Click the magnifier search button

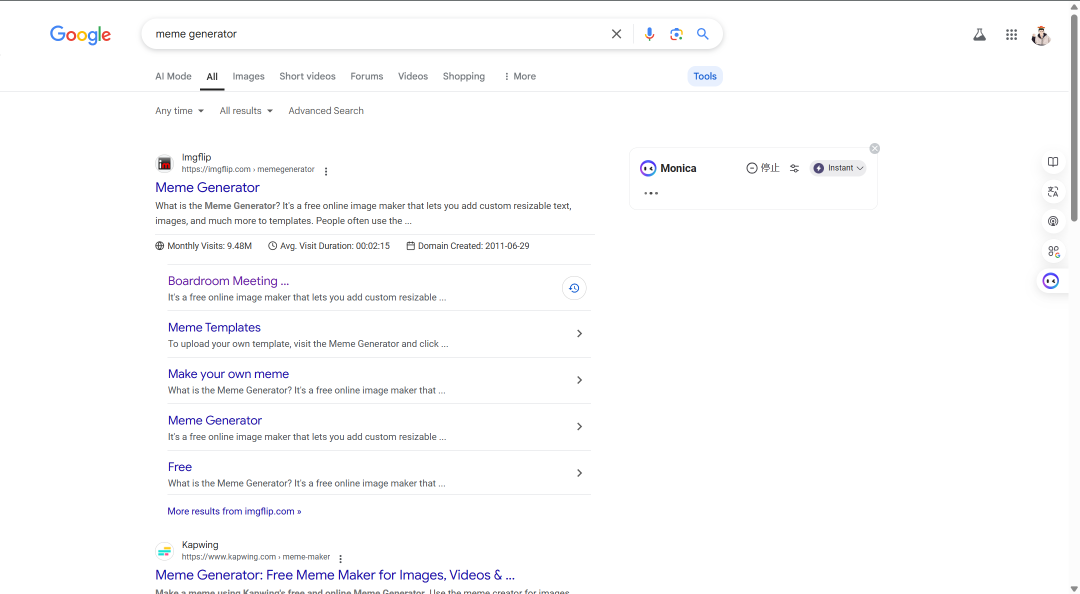703,34
